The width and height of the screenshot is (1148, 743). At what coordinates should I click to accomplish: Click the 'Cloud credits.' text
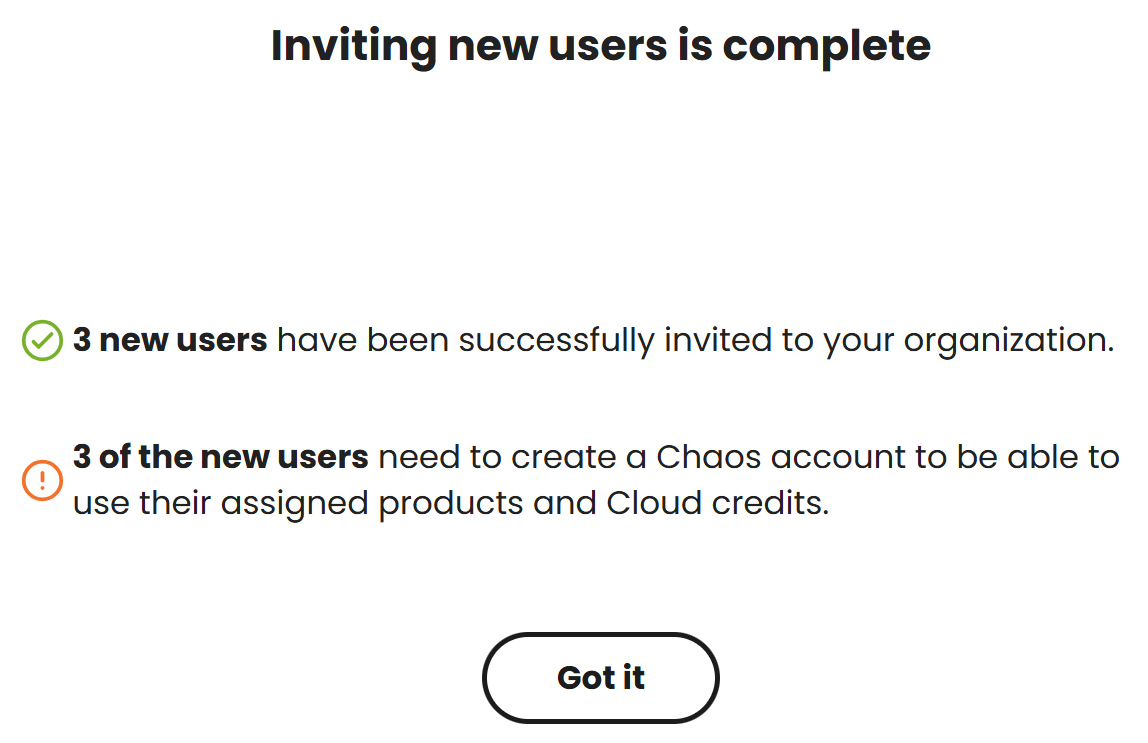(x=718, y=503)
